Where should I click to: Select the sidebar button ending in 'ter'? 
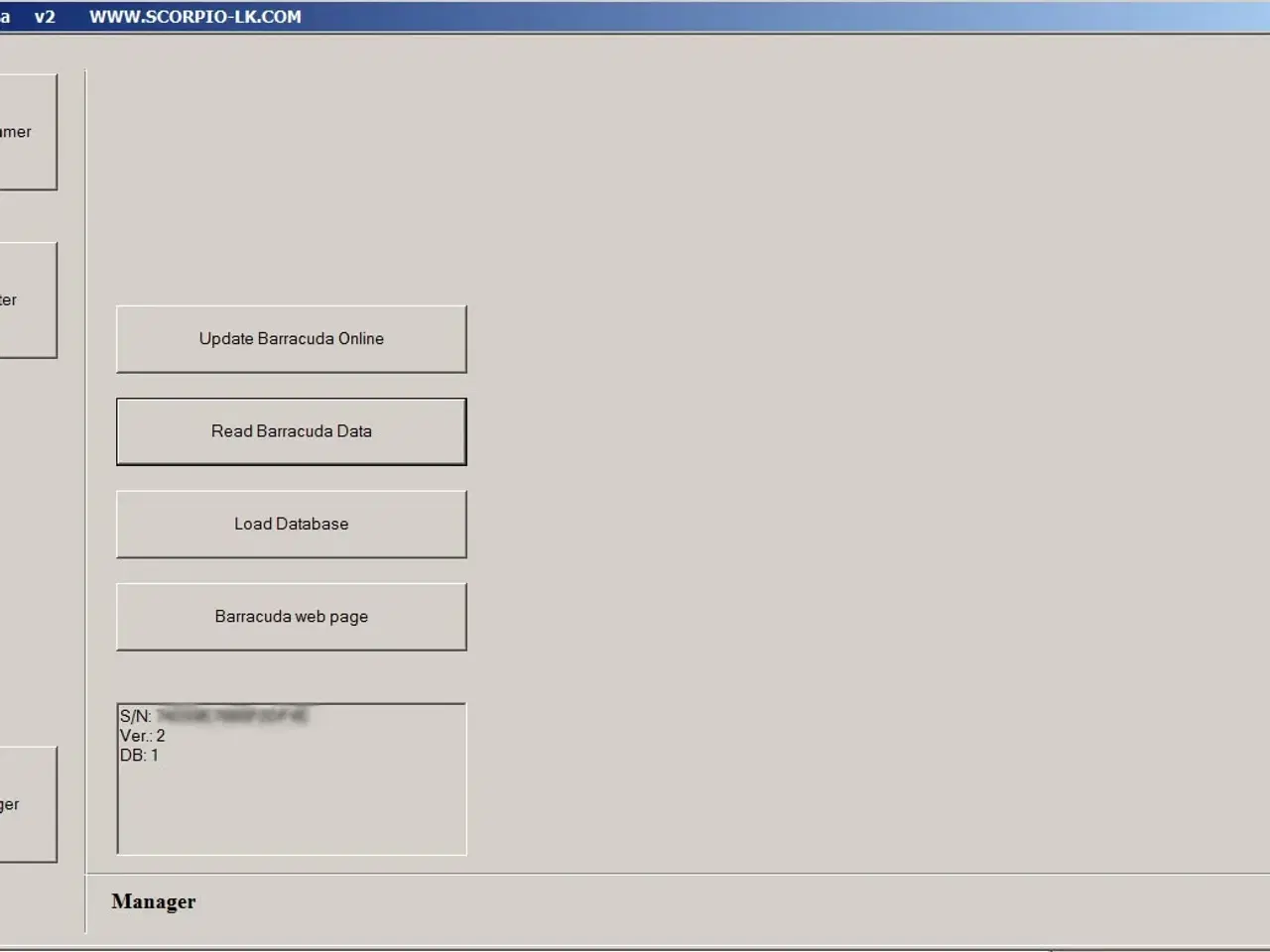click(x=28, y=300)
